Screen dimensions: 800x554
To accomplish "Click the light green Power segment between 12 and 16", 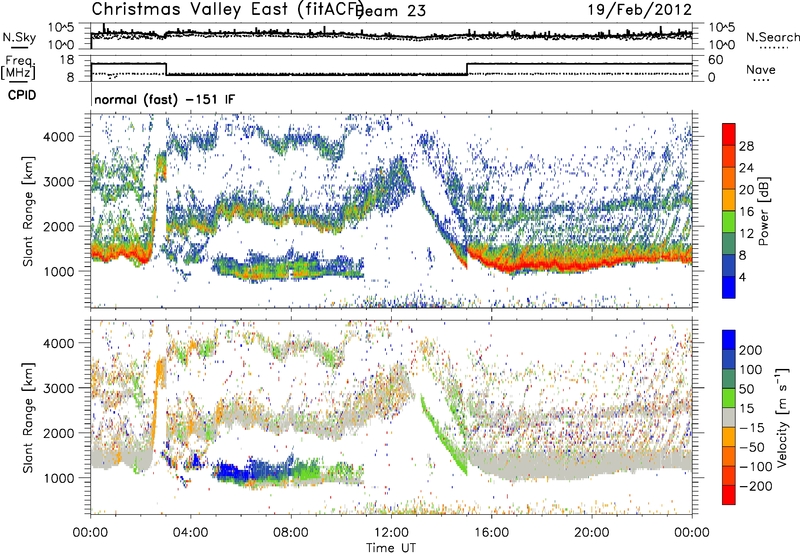I will click(729, 222).
